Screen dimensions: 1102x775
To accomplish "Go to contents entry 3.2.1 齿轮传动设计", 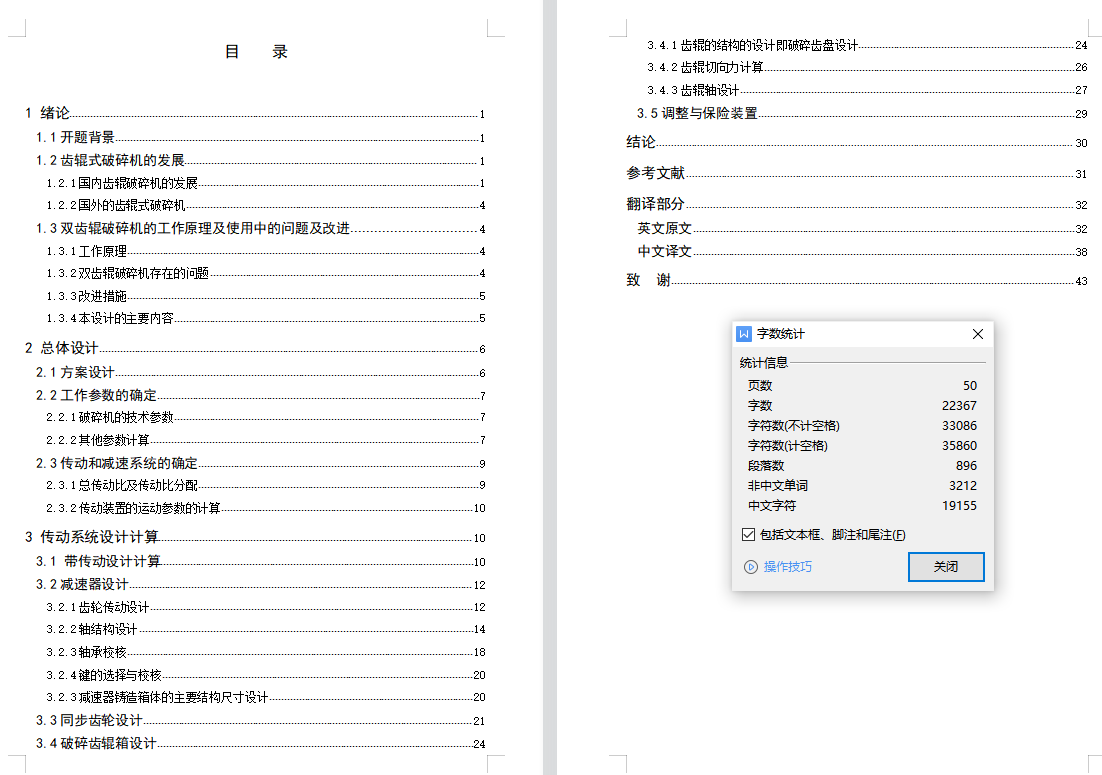I will point(98,607).
